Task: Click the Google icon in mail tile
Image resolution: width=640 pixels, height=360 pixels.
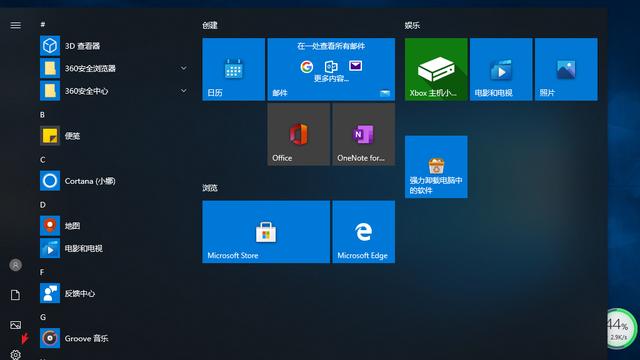Action: click(307, 66)
